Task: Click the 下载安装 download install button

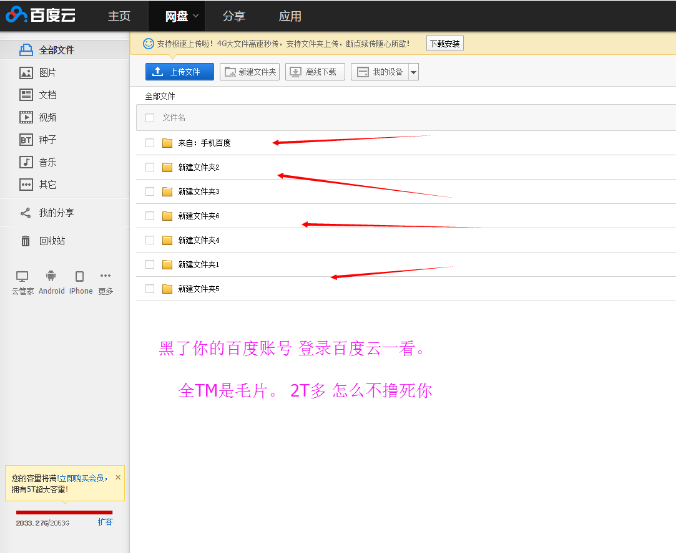Action: 445,44
